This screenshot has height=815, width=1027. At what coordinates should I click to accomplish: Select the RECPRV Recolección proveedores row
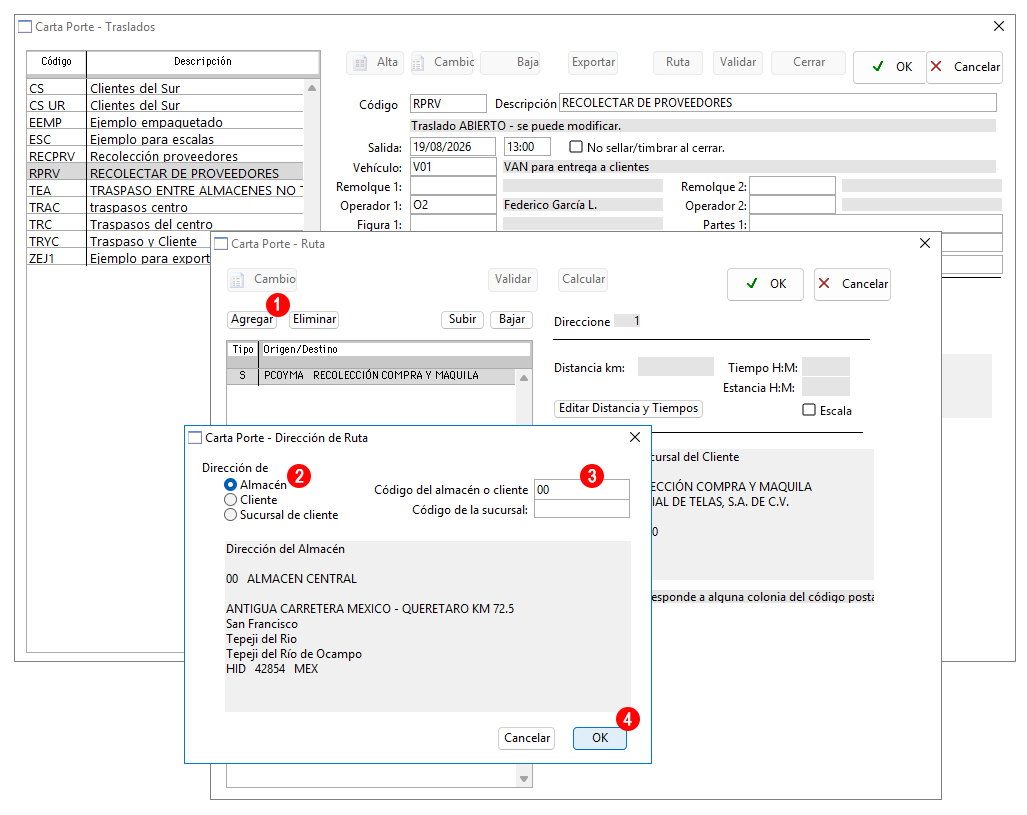165,156
